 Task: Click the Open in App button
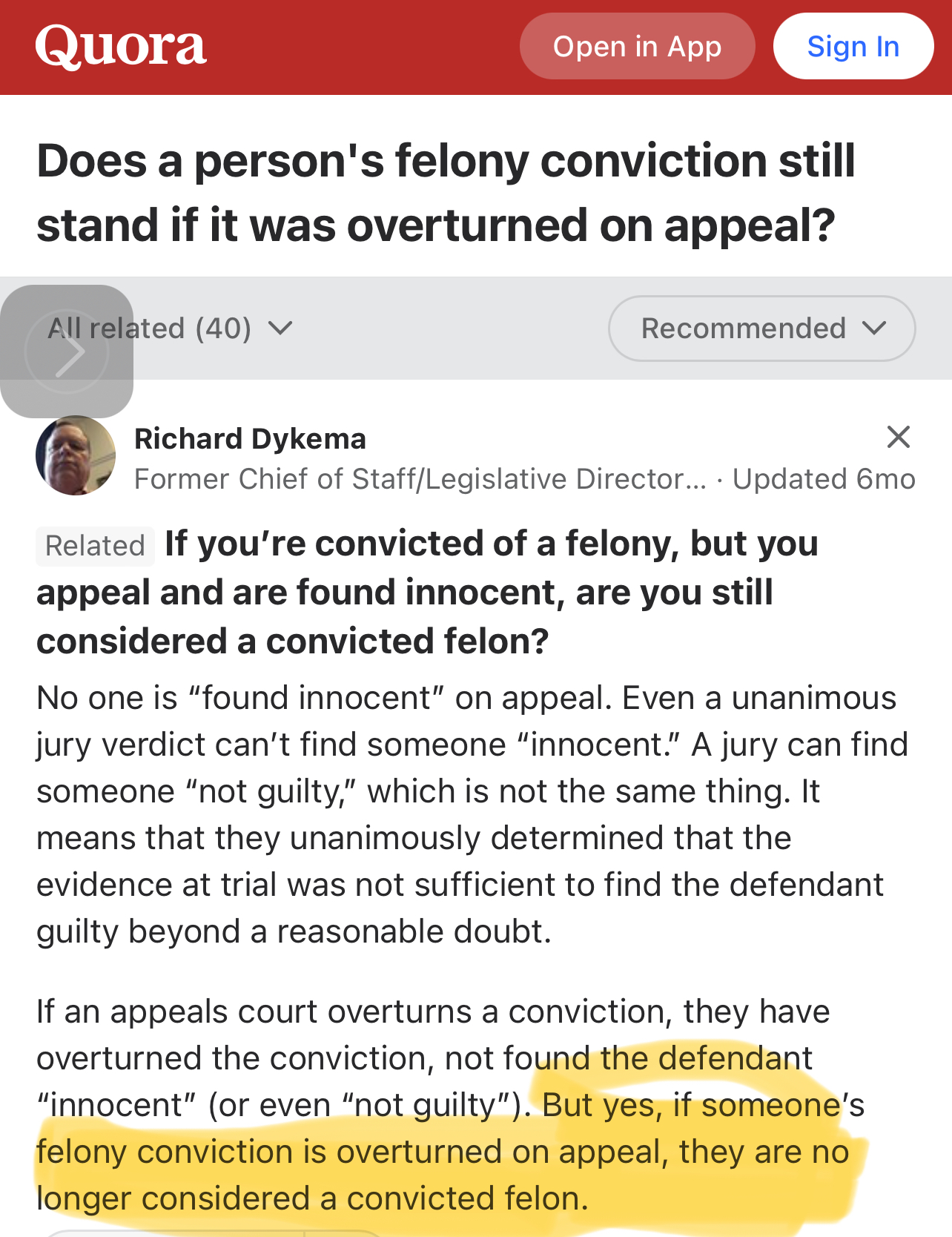click(x=637, y=46)
